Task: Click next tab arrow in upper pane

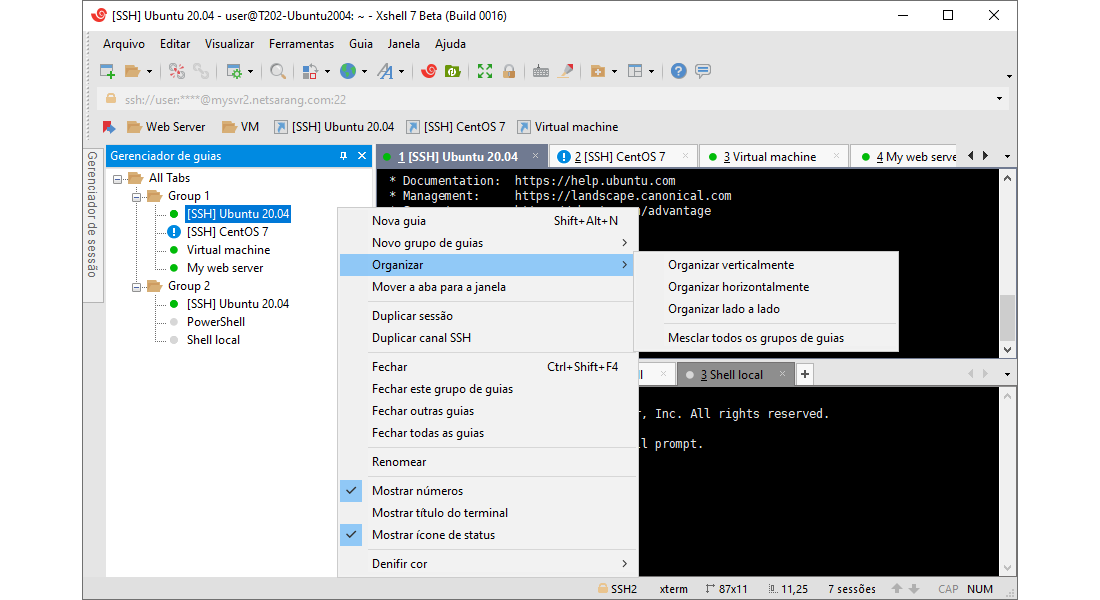Action: (x=986, y=156)
